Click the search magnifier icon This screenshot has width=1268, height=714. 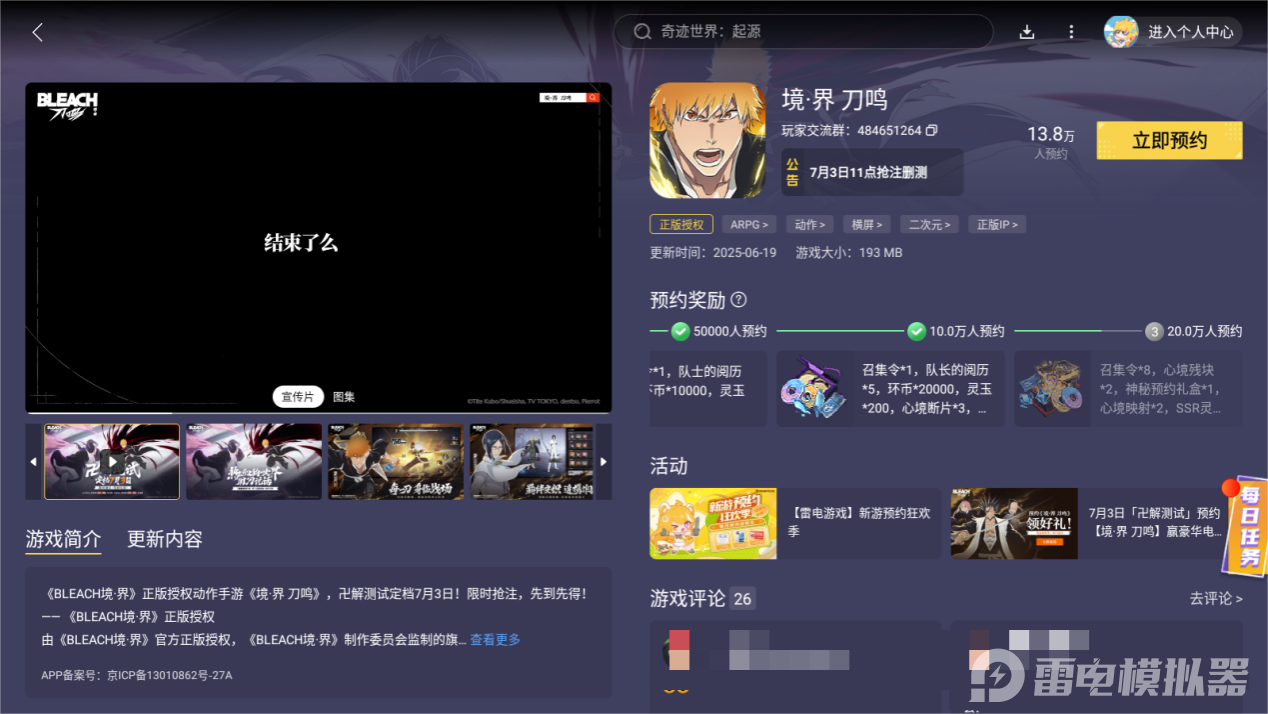[x=643, y=31]
